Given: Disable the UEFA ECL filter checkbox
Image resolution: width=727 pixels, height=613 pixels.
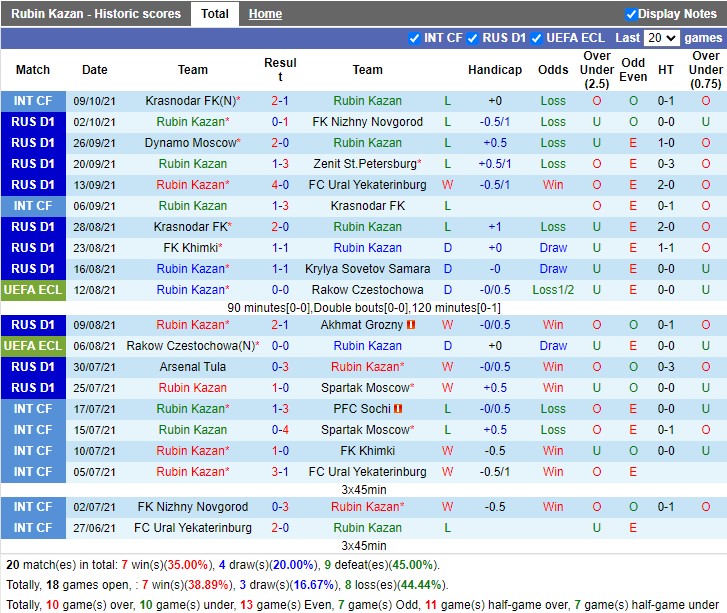Looking at the screenshot, I should 537,38.
